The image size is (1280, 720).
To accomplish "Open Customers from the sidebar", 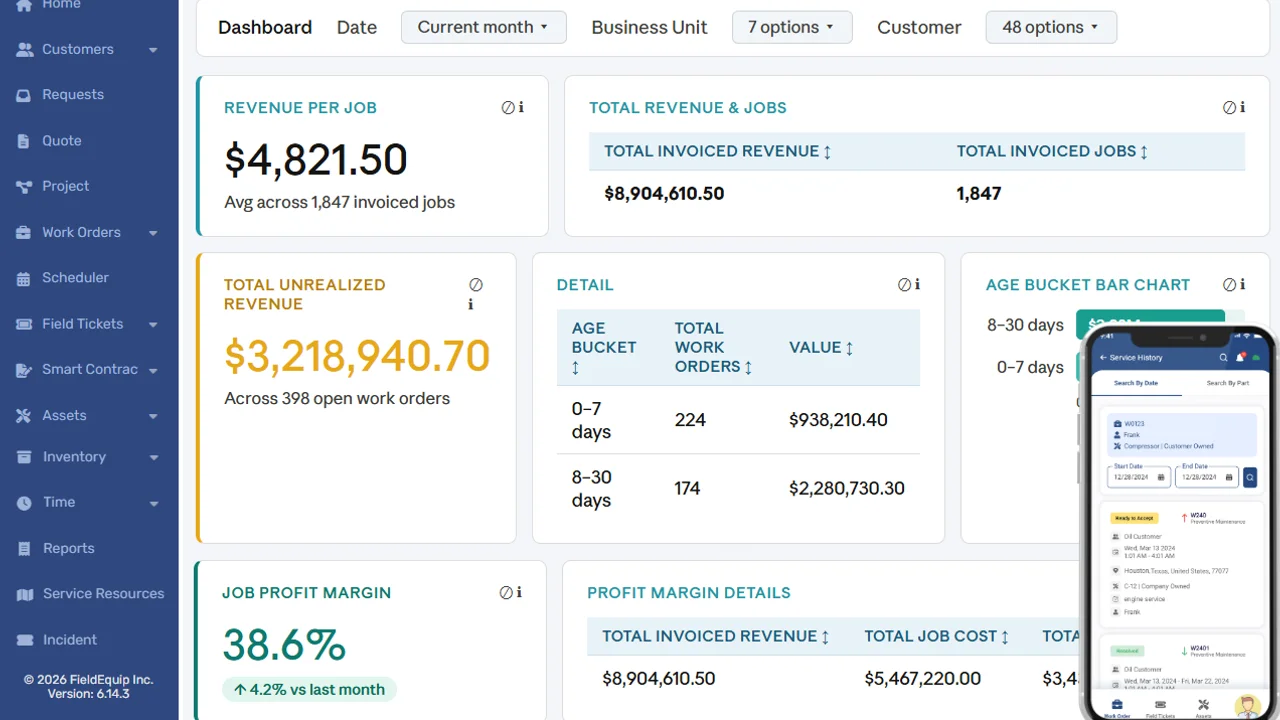I will [78, 49].
